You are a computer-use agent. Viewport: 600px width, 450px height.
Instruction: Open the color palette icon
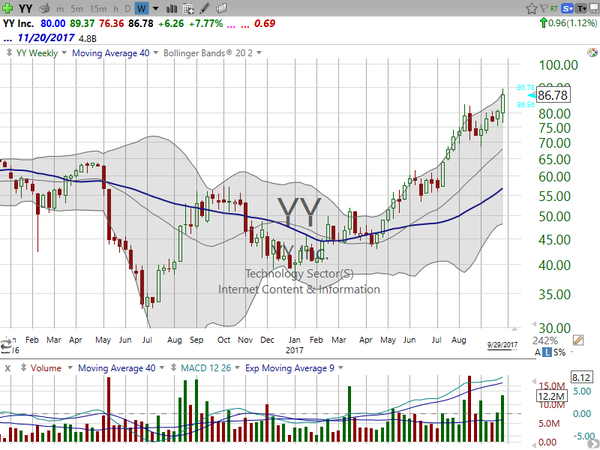click(592, 52)
